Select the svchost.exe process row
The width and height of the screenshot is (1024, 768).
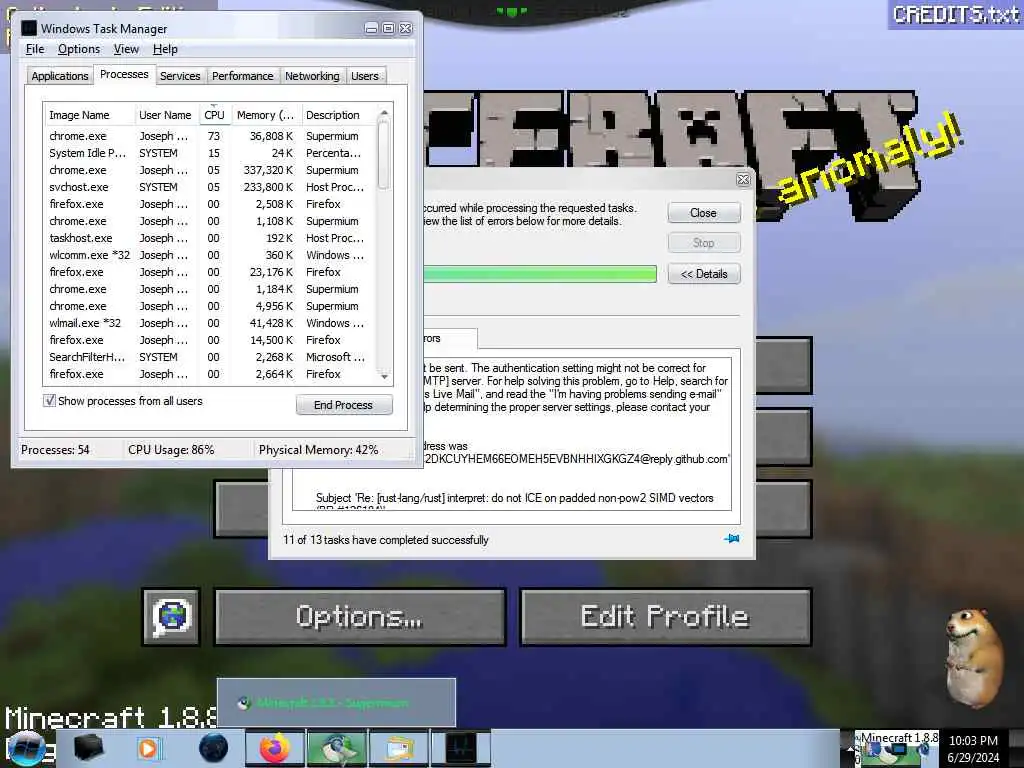(x=210, y=187)
